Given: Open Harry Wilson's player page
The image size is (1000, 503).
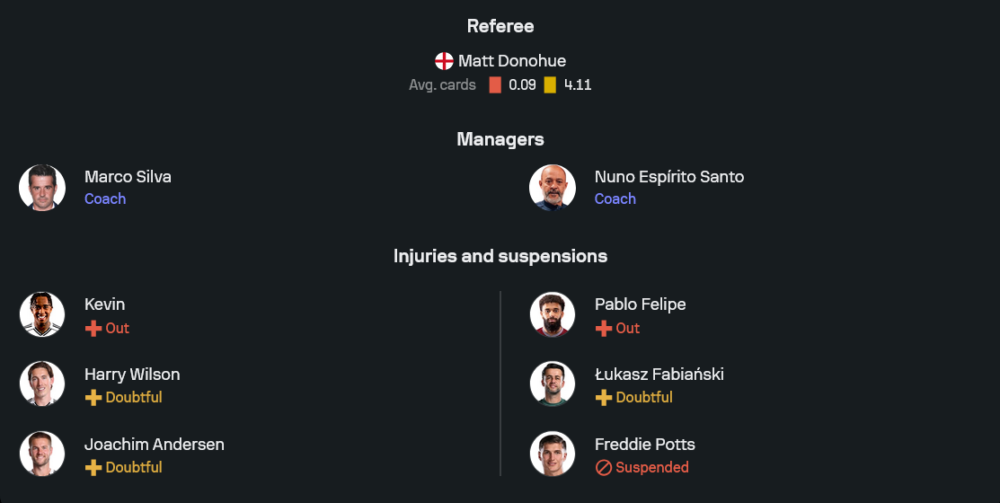Looking at the screenshot, I should point(132,374).
